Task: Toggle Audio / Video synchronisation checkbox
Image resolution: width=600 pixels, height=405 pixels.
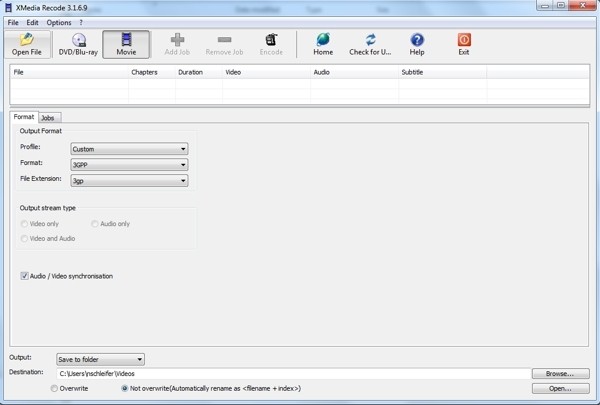Action: (24, 276)
